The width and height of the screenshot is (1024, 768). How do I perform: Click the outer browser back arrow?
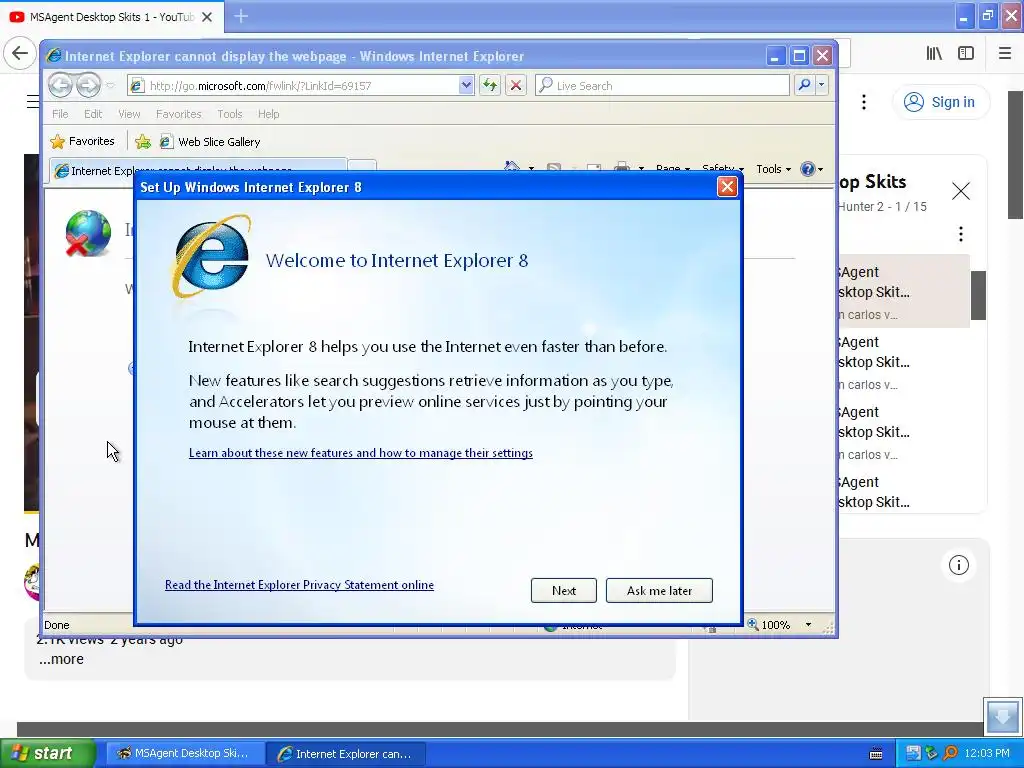click(x=20, y=53)
